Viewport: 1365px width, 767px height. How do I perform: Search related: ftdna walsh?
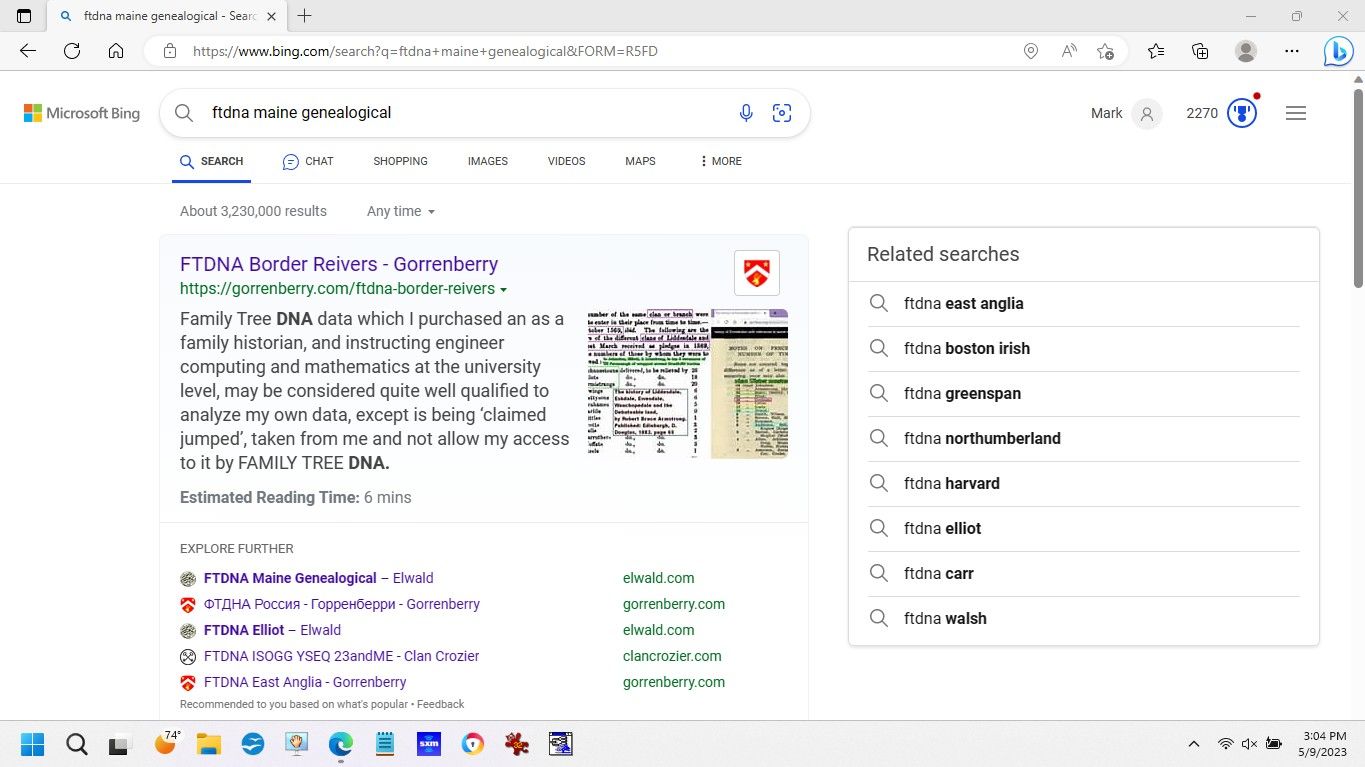point(1084,618)
